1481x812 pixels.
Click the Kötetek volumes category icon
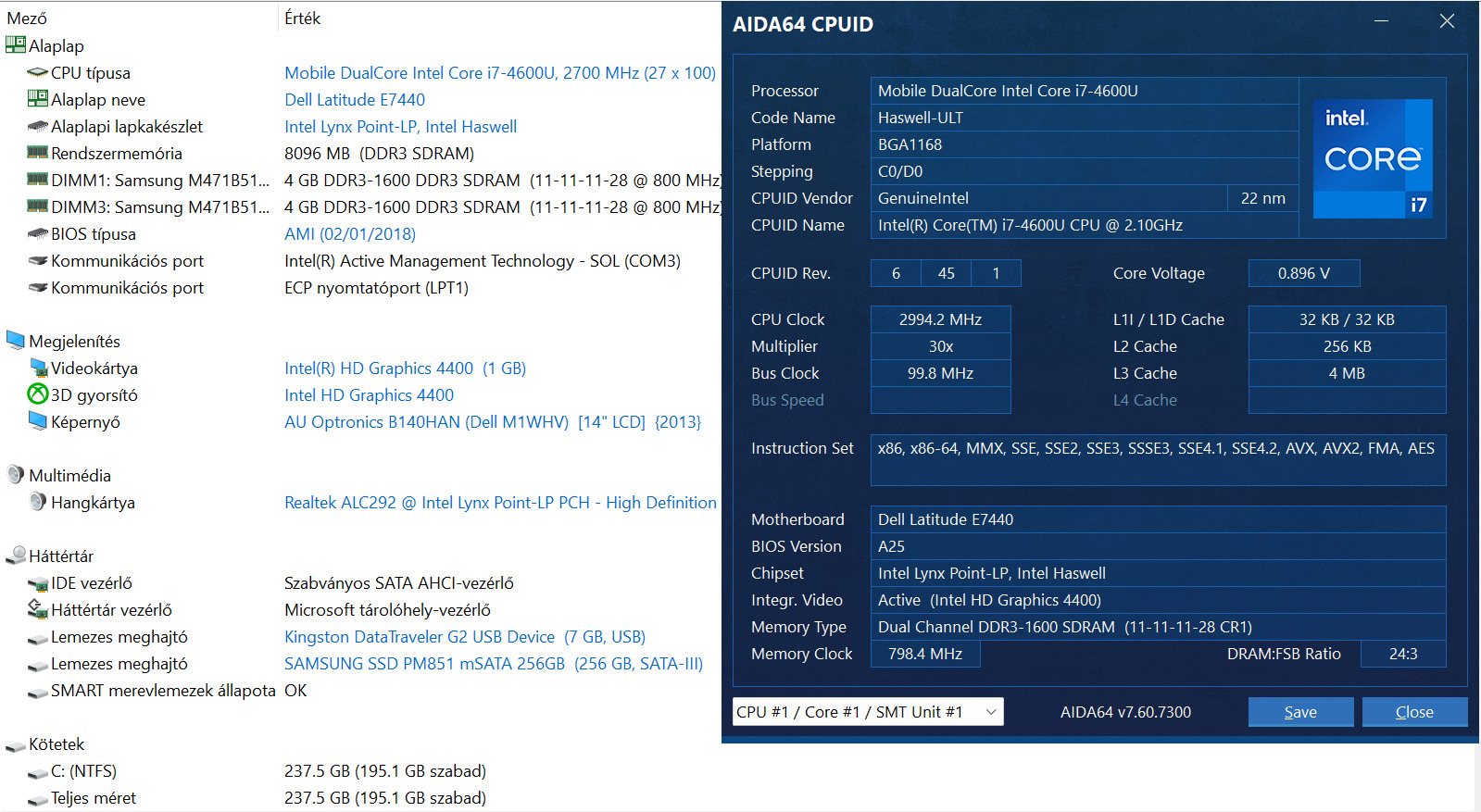pyautogui.click(x=16, y=745)
